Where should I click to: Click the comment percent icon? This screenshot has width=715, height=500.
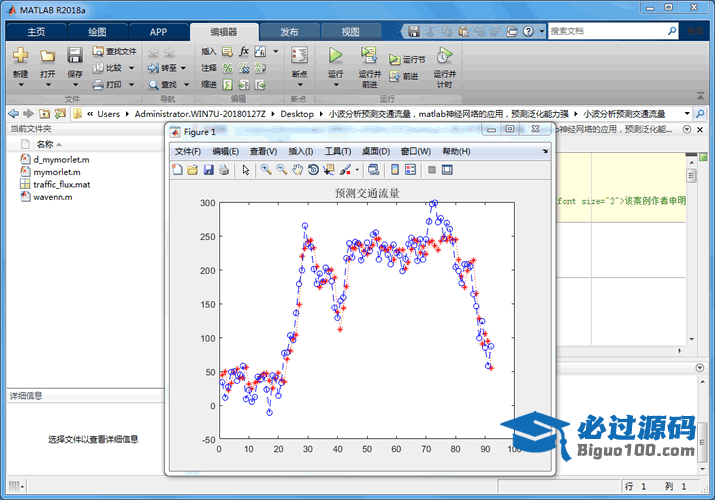[227, 68]
